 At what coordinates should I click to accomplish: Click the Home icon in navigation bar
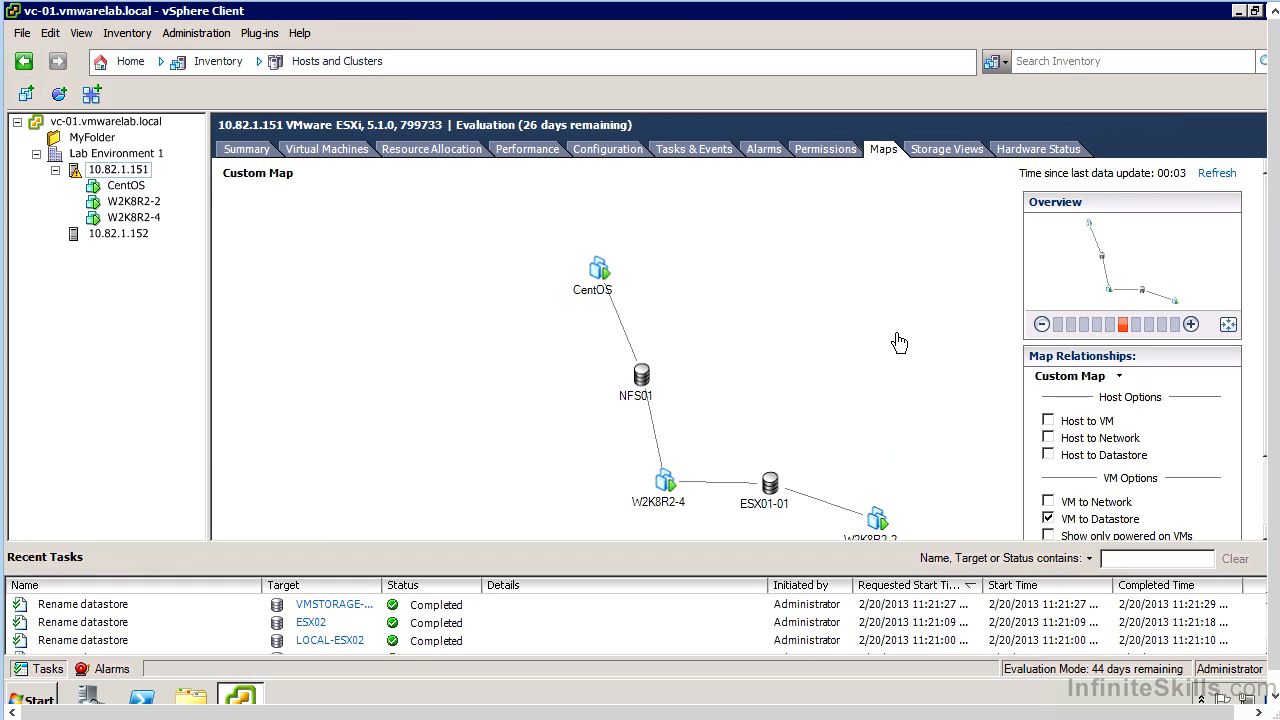100,62
